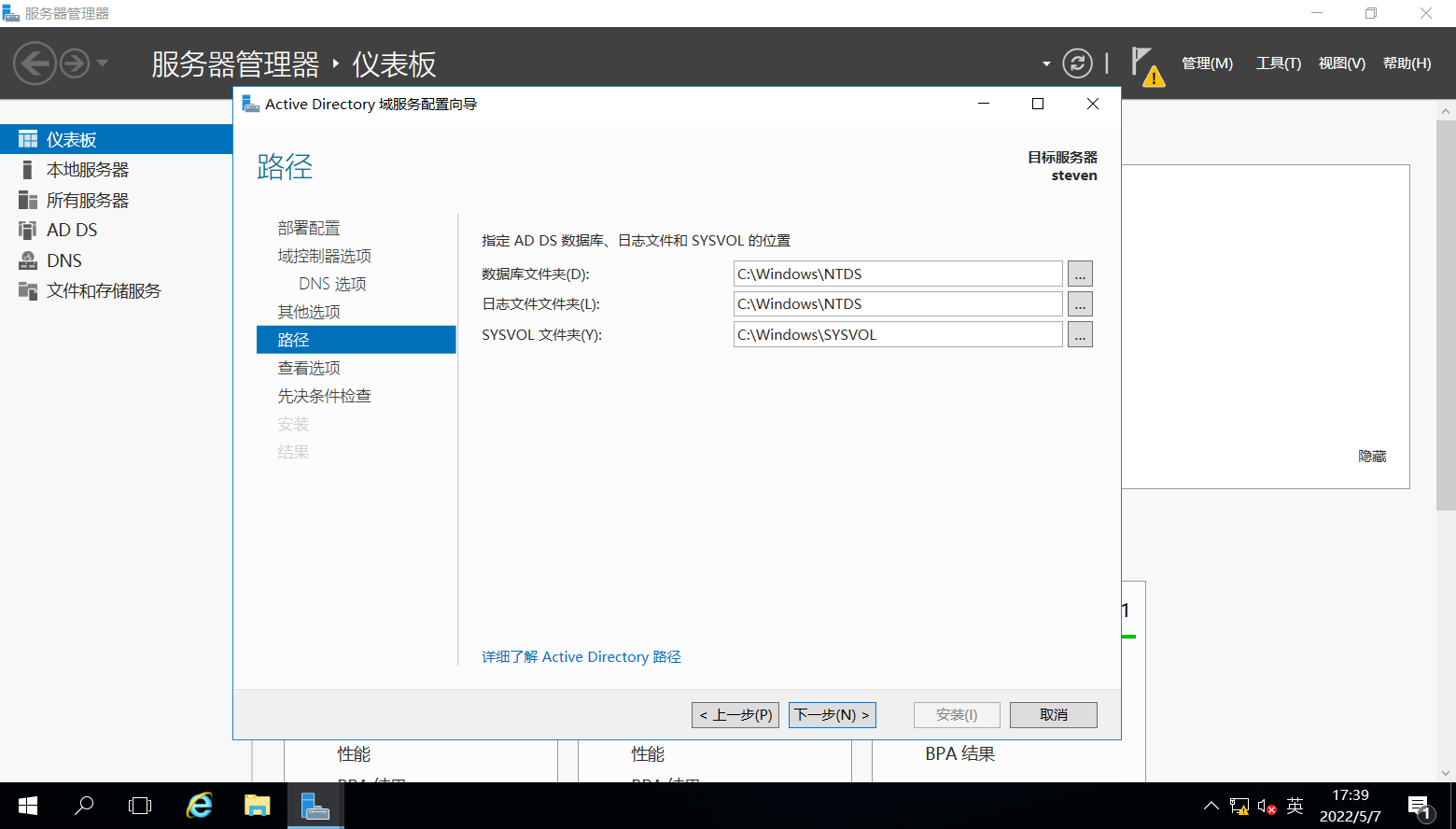Click the 日志文件文件夹 path input field

coord(898,303)
